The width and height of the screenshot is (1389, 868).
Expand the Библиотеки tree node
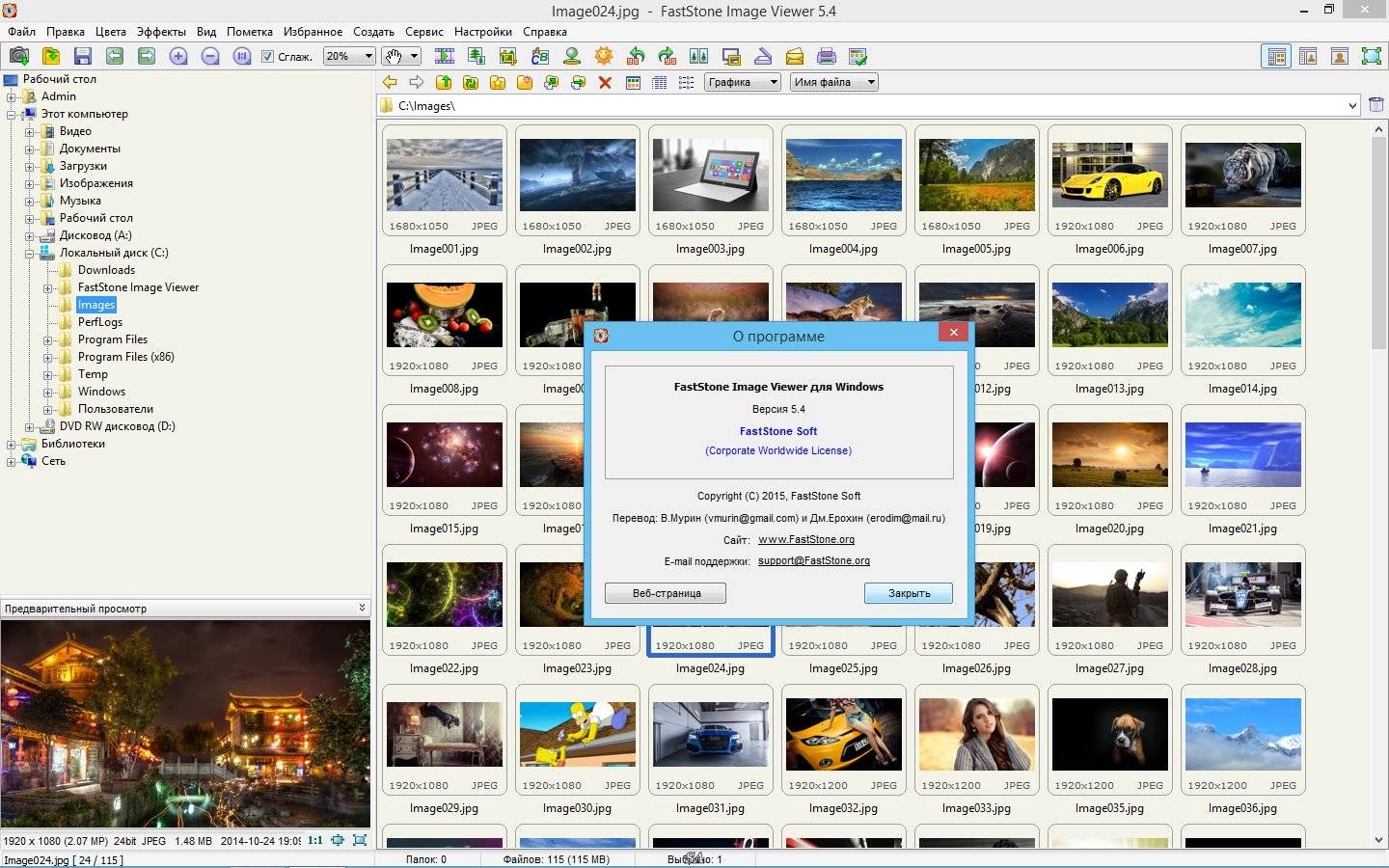pos(11,444)
